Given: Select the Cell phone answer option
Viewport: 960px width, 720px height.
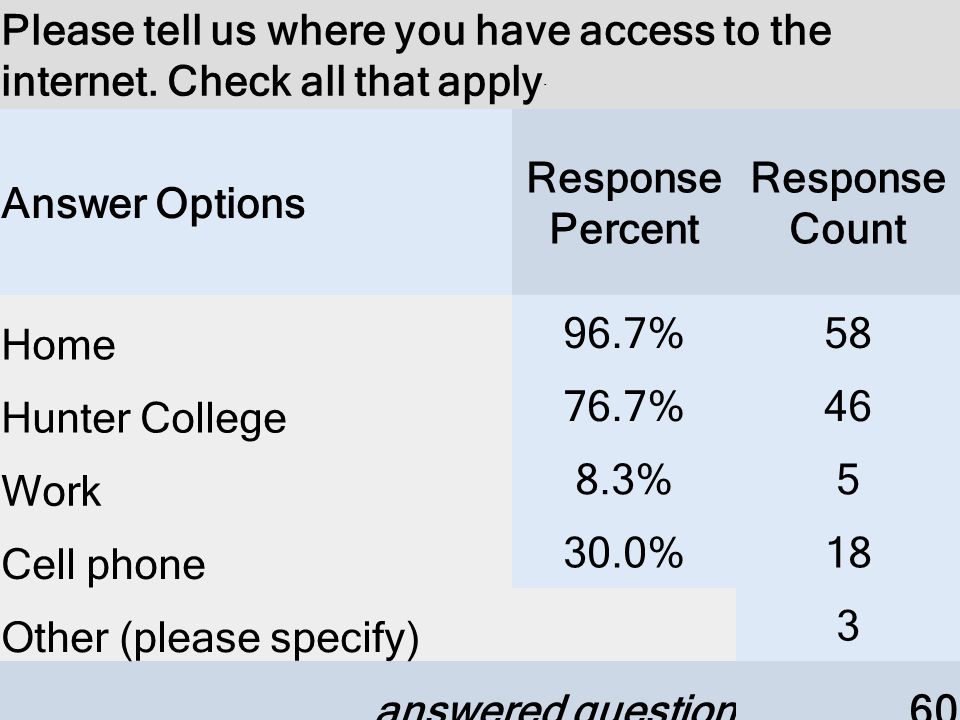Looking at the screenshot, I should pos(103,564).
